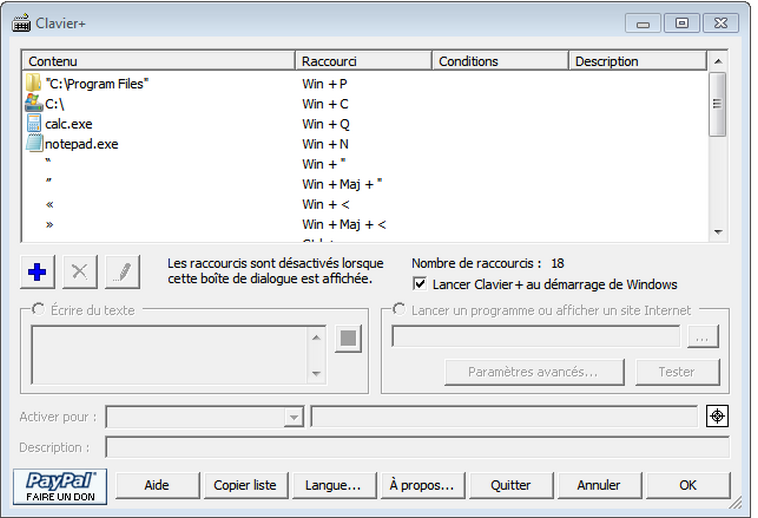Click the browse "..." program button

[702, 338]
